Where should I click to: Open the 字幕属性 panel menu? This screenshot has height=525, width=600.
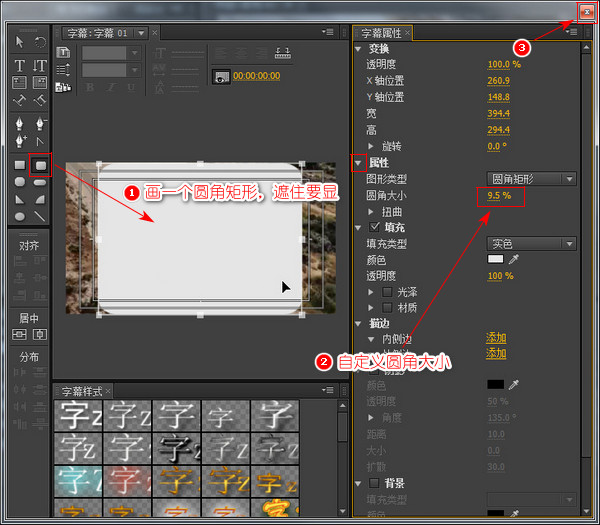click(571, 32)
